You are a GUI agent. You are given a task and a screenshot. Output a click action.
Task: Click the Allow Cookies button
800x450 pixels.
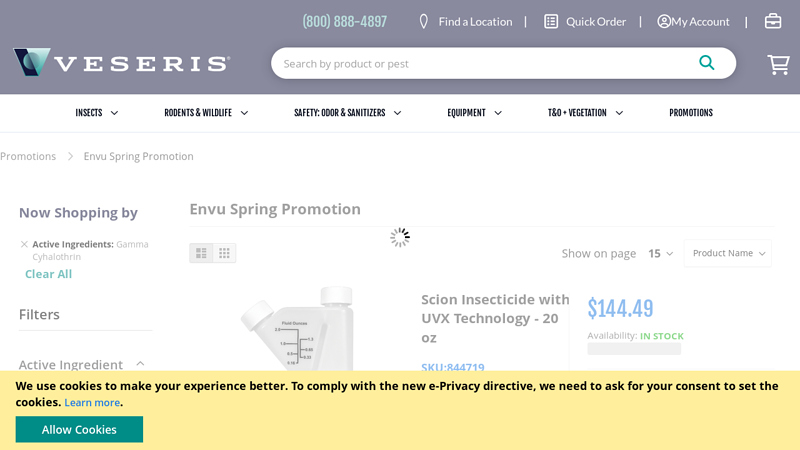(x=79, y=429)
